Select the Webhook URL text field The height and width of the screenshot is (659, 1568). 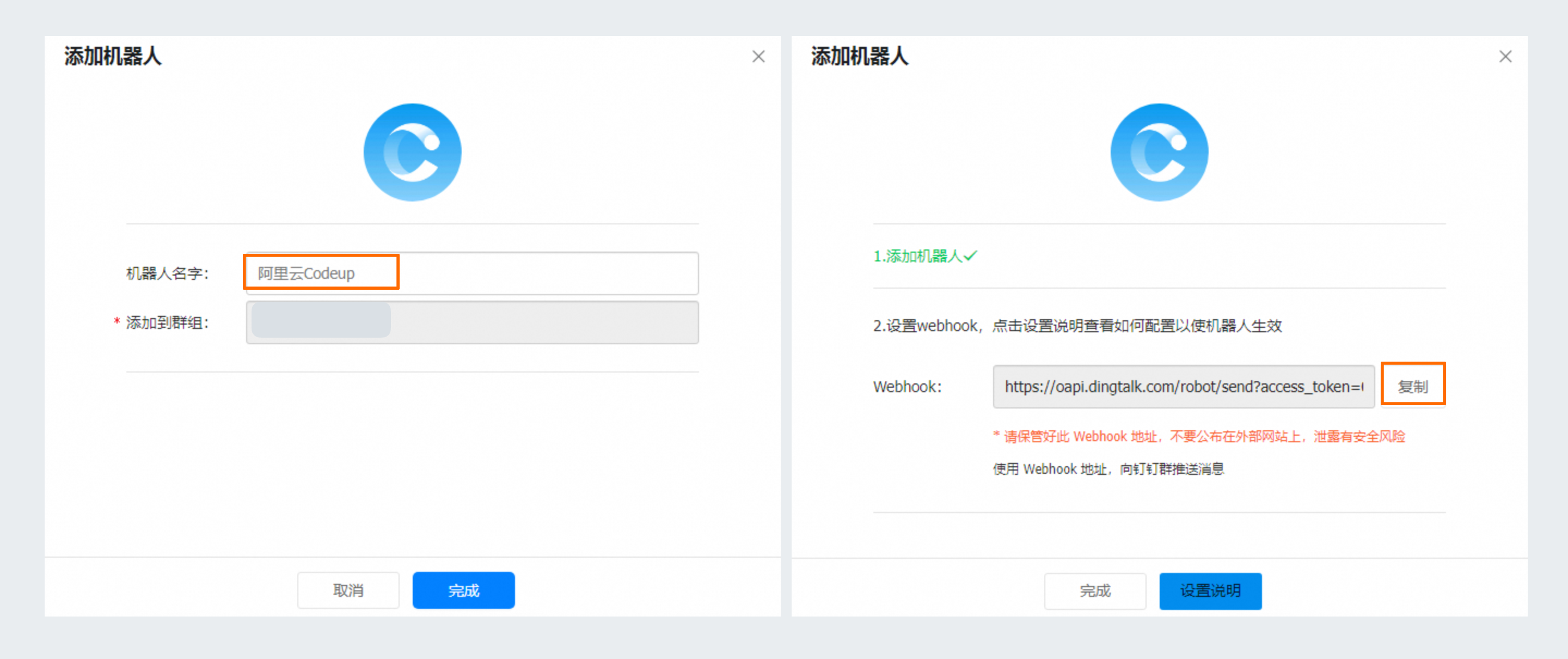tap(1183, 386)
